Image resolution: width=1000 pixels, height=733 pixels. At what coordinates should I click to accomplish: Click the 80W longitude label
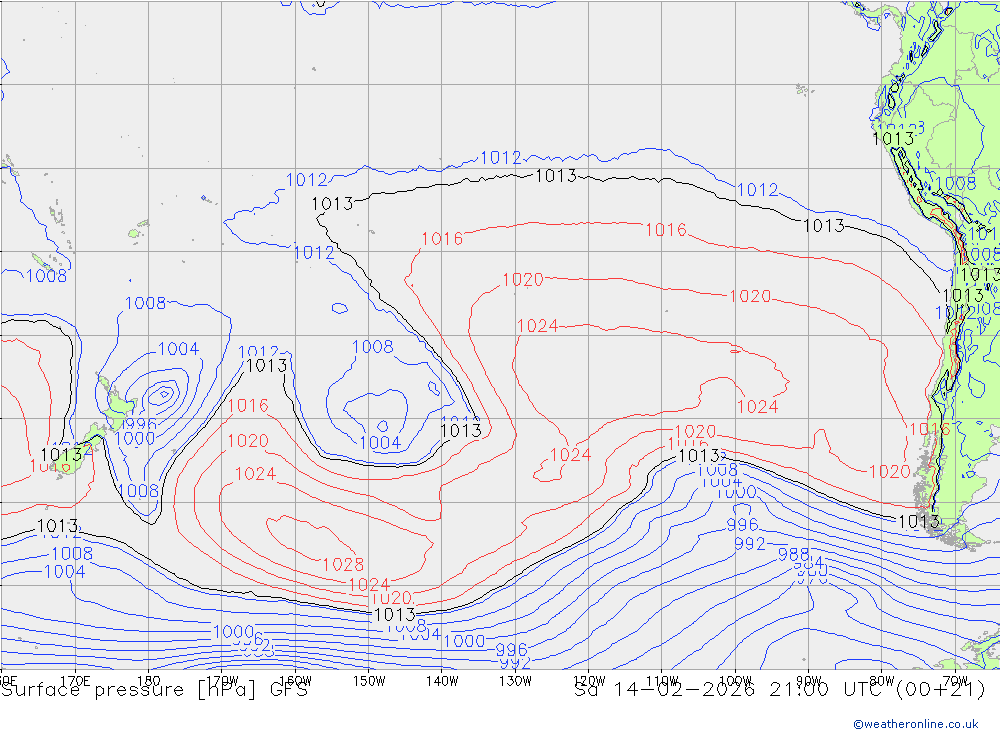point(882,681)
